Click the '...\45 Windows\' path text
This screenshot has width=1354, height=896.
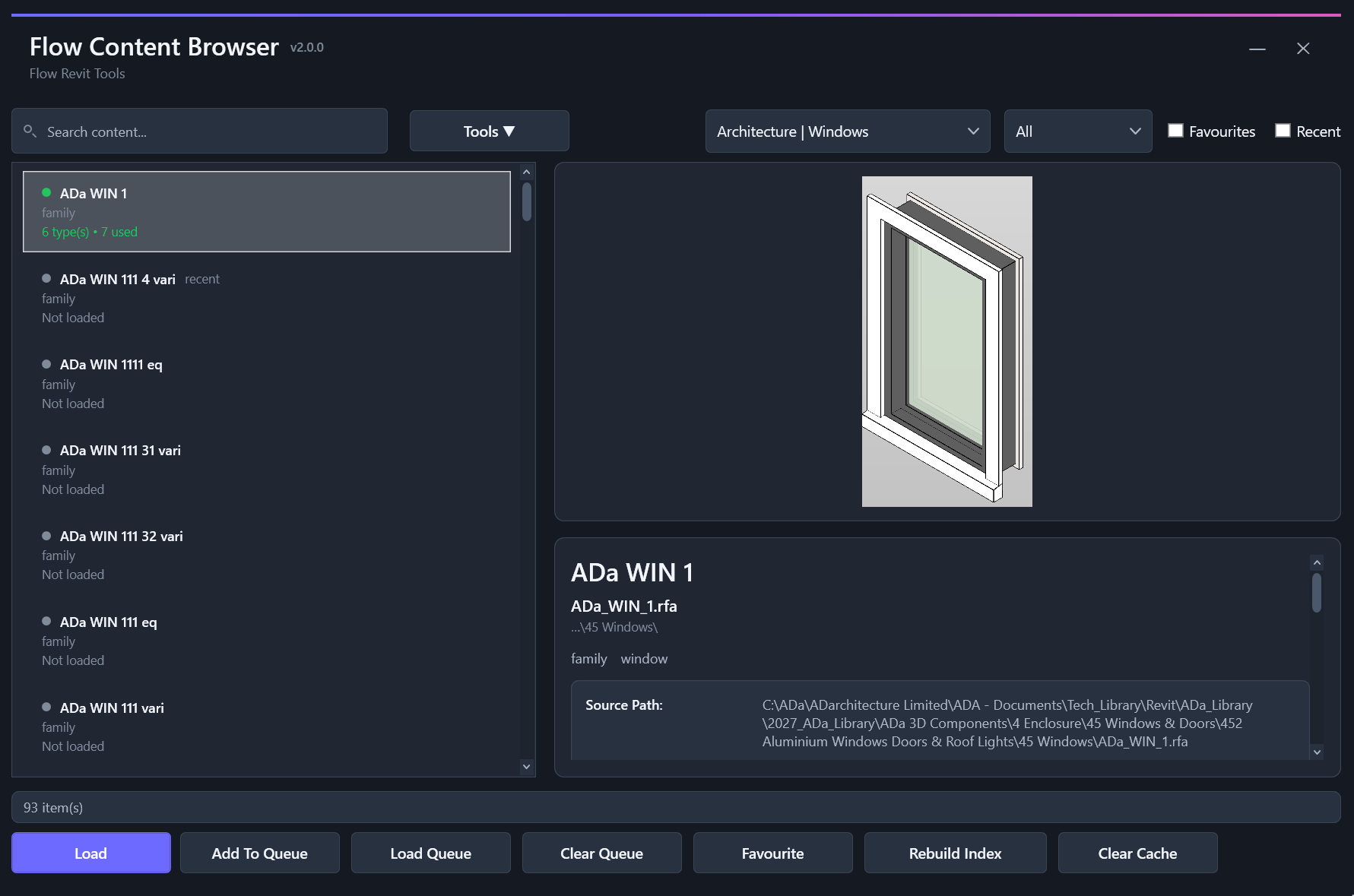614,627
